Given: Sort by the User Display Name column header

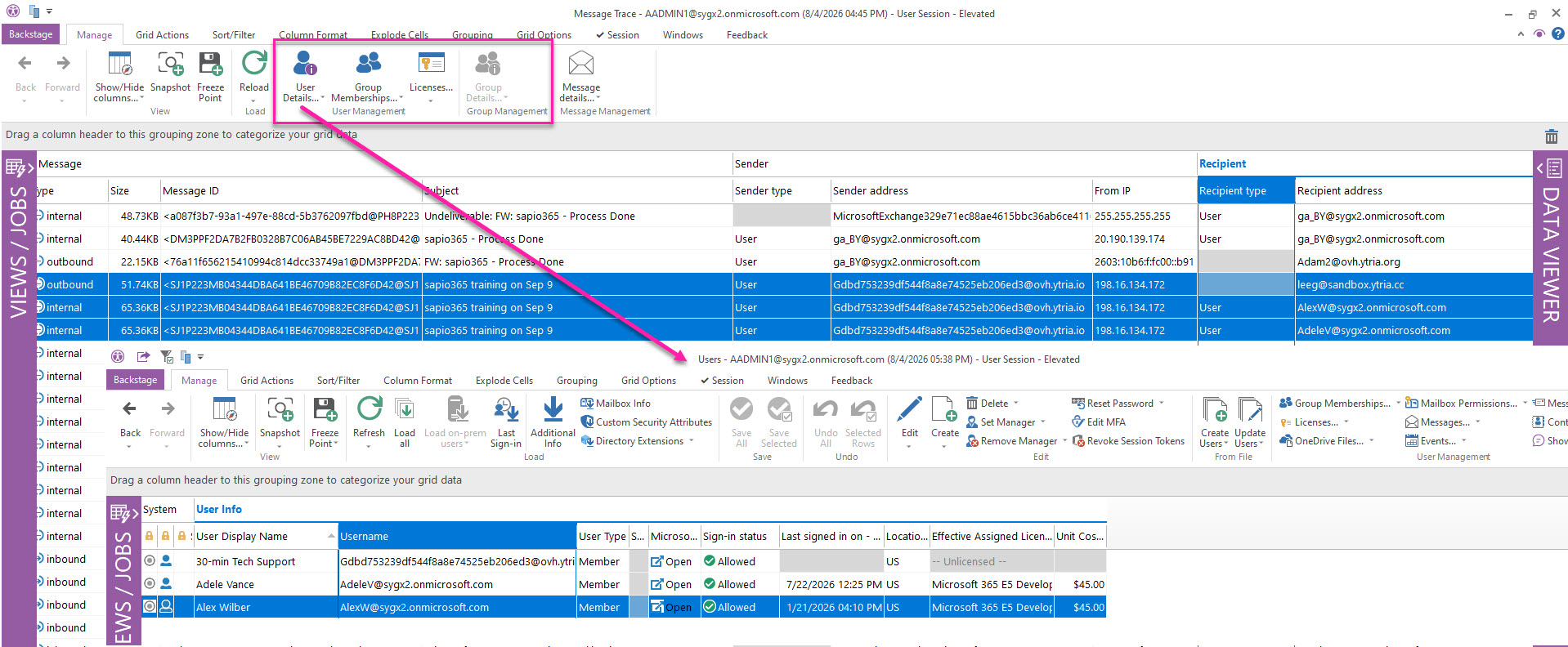Looking at the screenshot, I should point(265,537).
